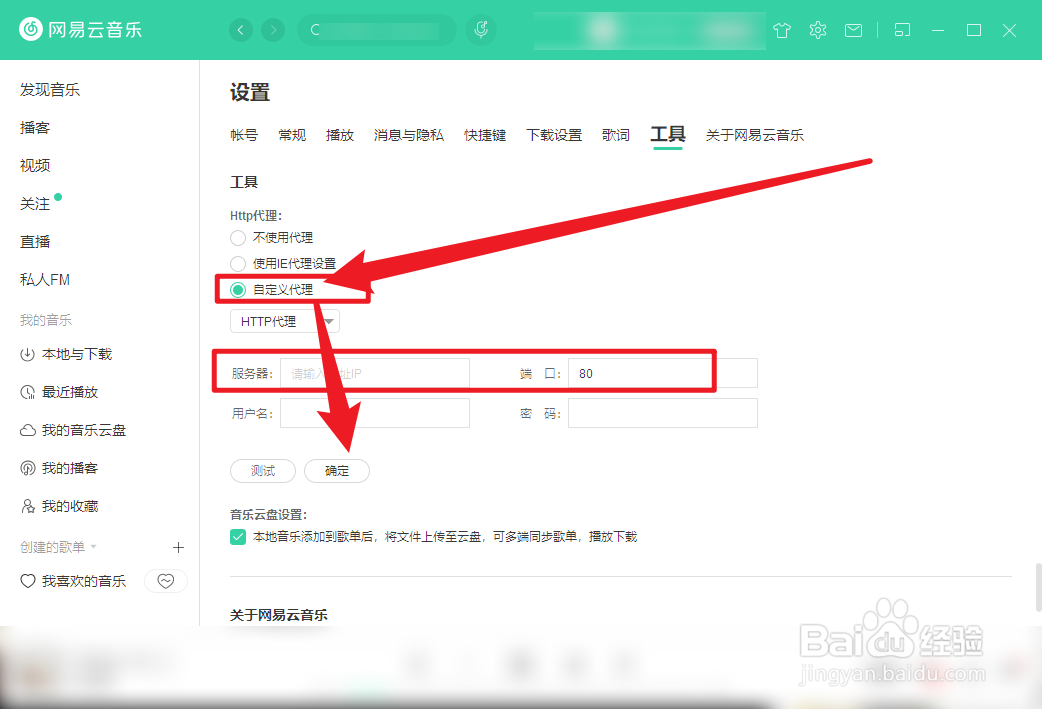Image resolution: width=1042 pixels, height=709 pixels.
Task: Click the 我的播客 podcast icon
Action: click(x=27, y=468)
